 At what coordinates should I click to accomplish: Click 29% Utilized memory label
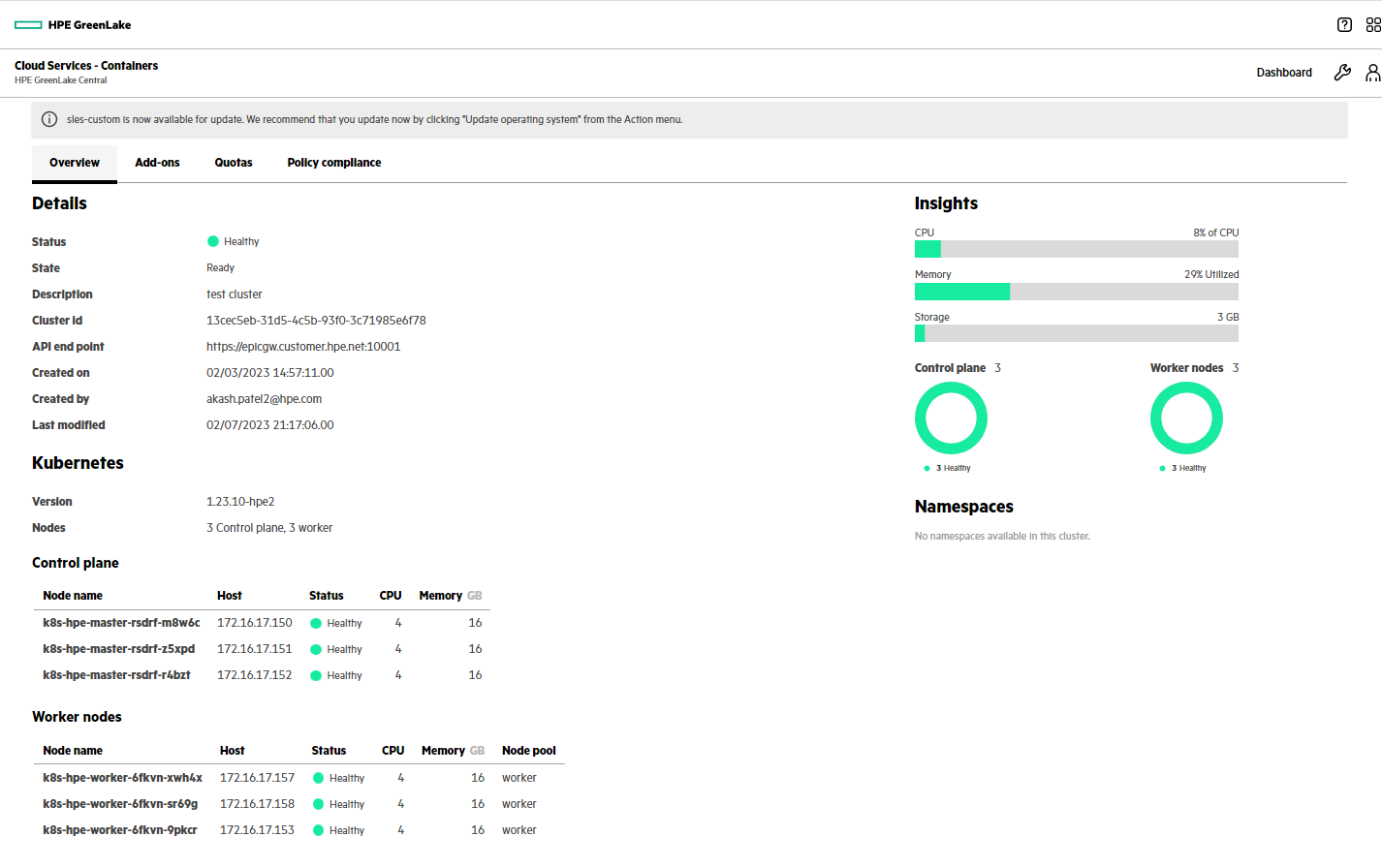coord(1211,275)
